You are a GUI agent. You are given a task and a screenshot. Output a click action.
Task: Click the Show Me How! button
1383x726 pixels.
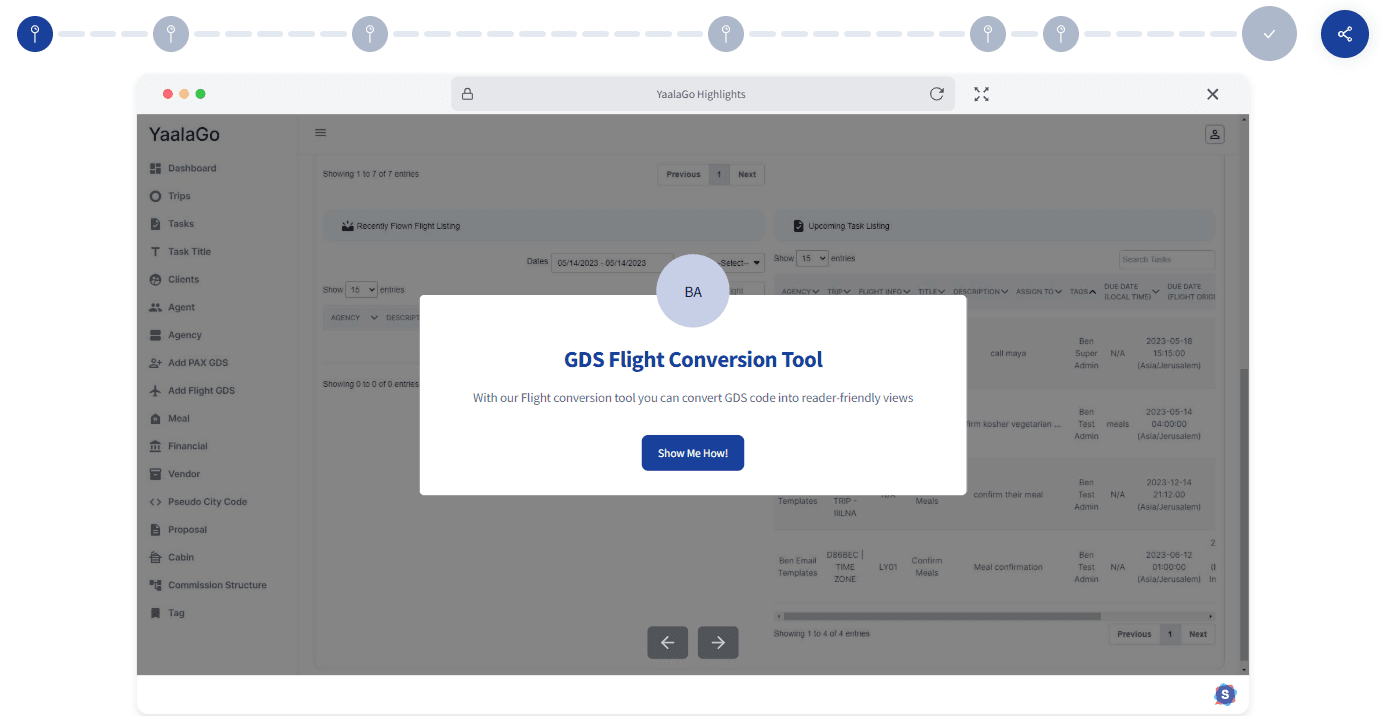692,453
